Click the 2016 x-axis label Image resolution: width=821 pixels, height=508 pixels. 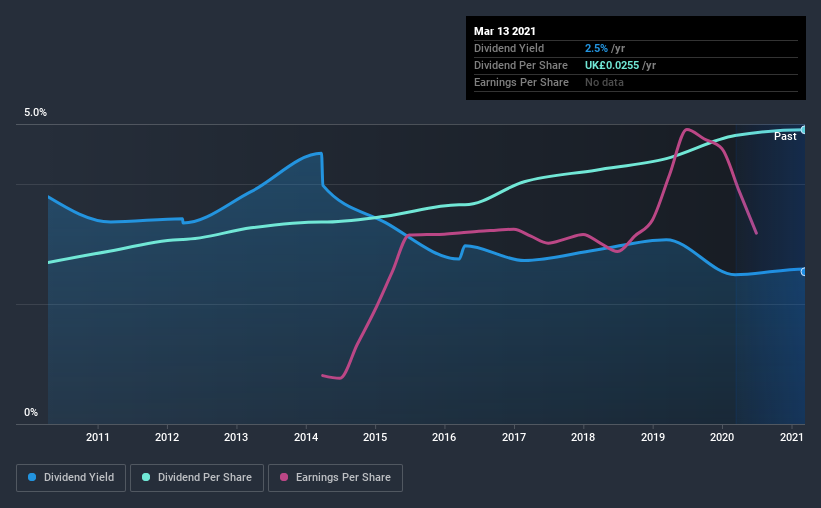coord(444,437)
